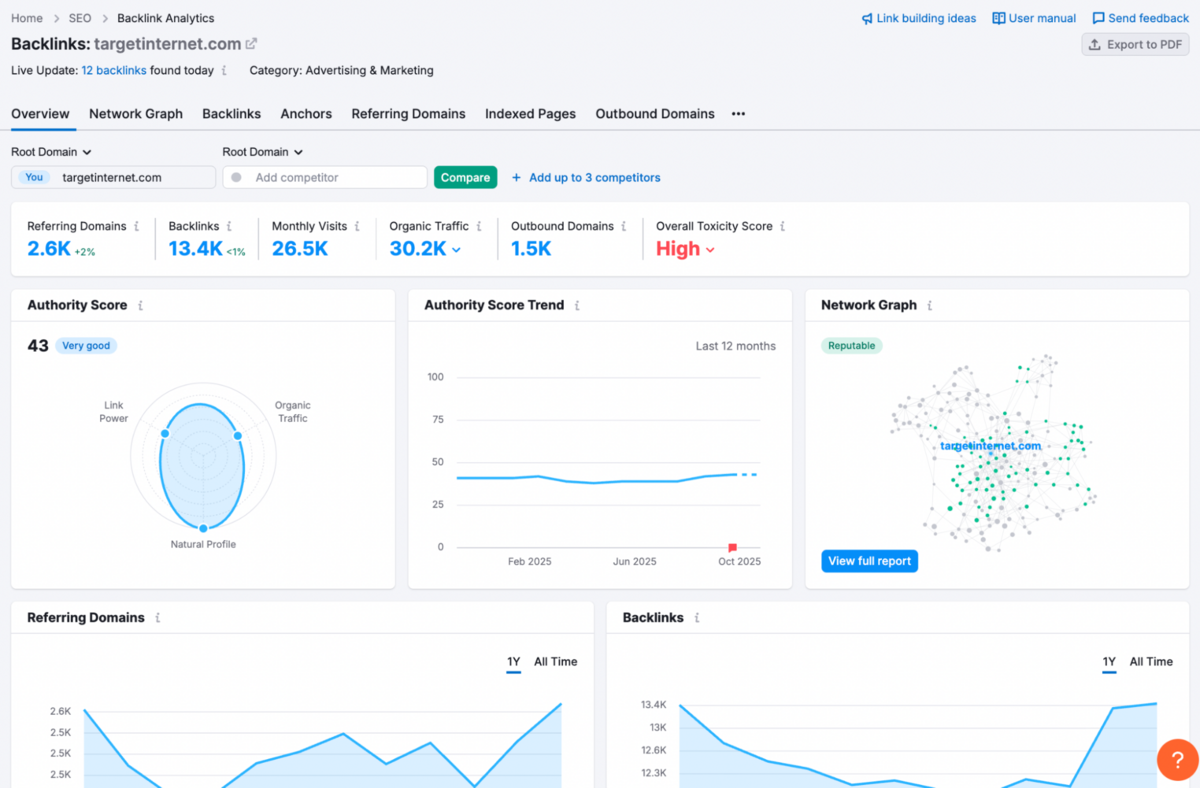
Task: Click the User manual book icon
Action: click(x=998, y=18)
